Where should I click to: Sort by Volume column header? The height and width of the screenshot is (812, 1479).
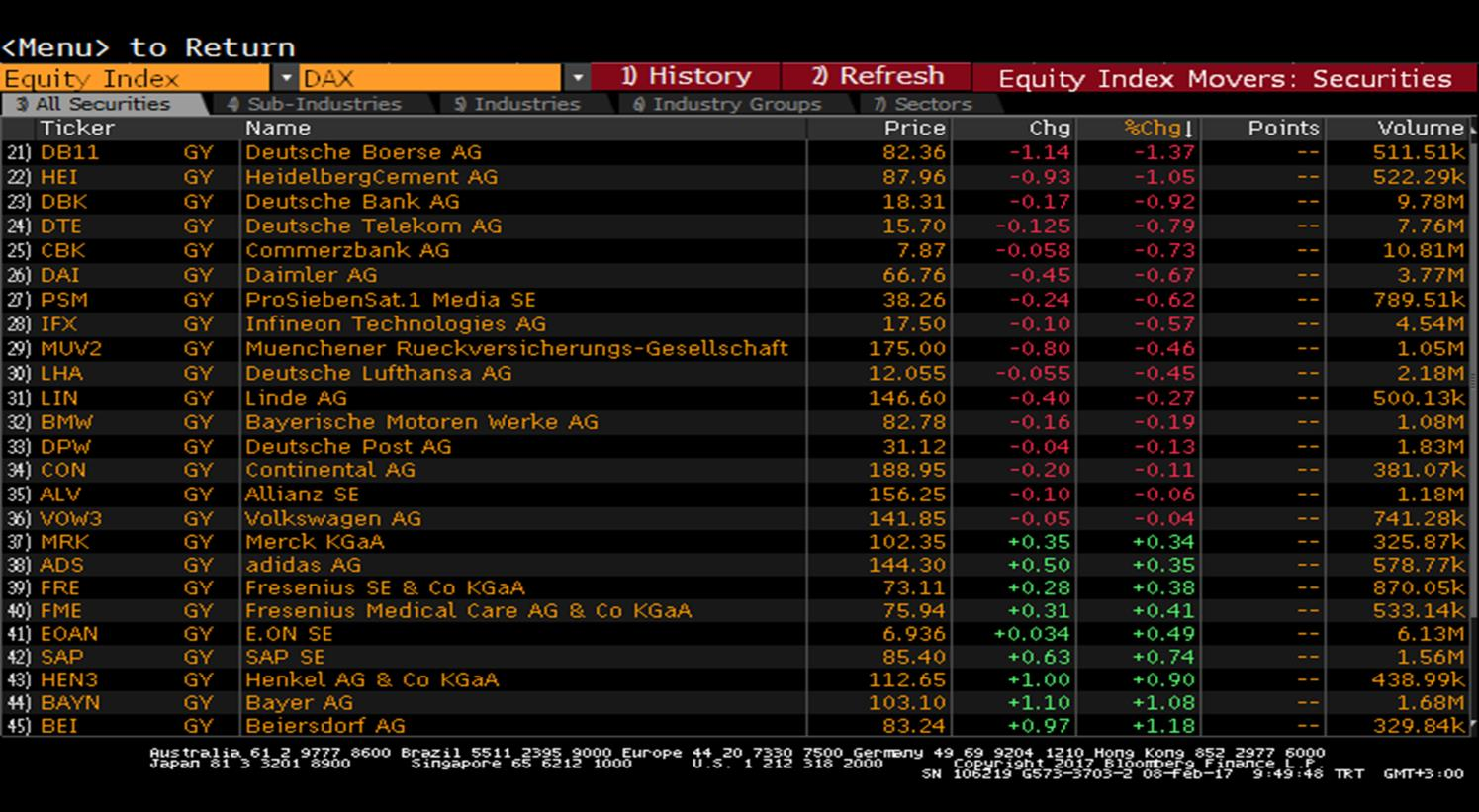(1421, 128)
